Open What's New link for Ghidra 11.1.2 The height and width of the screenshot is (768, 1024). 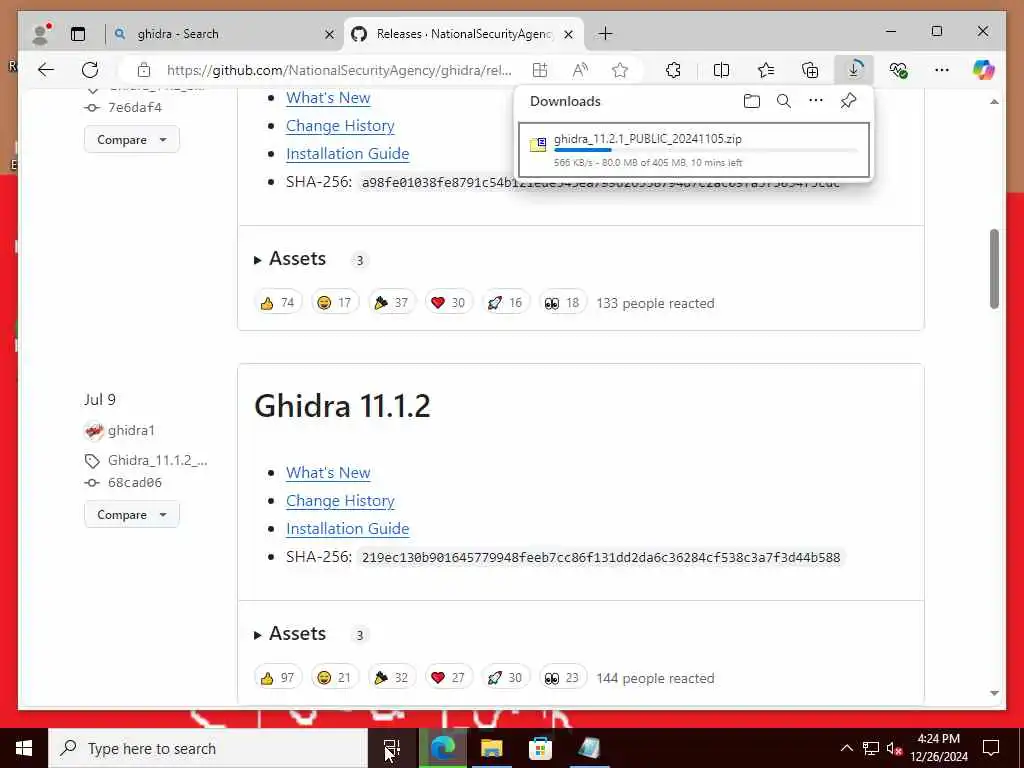pyautogui.click(x=328, y=473)
